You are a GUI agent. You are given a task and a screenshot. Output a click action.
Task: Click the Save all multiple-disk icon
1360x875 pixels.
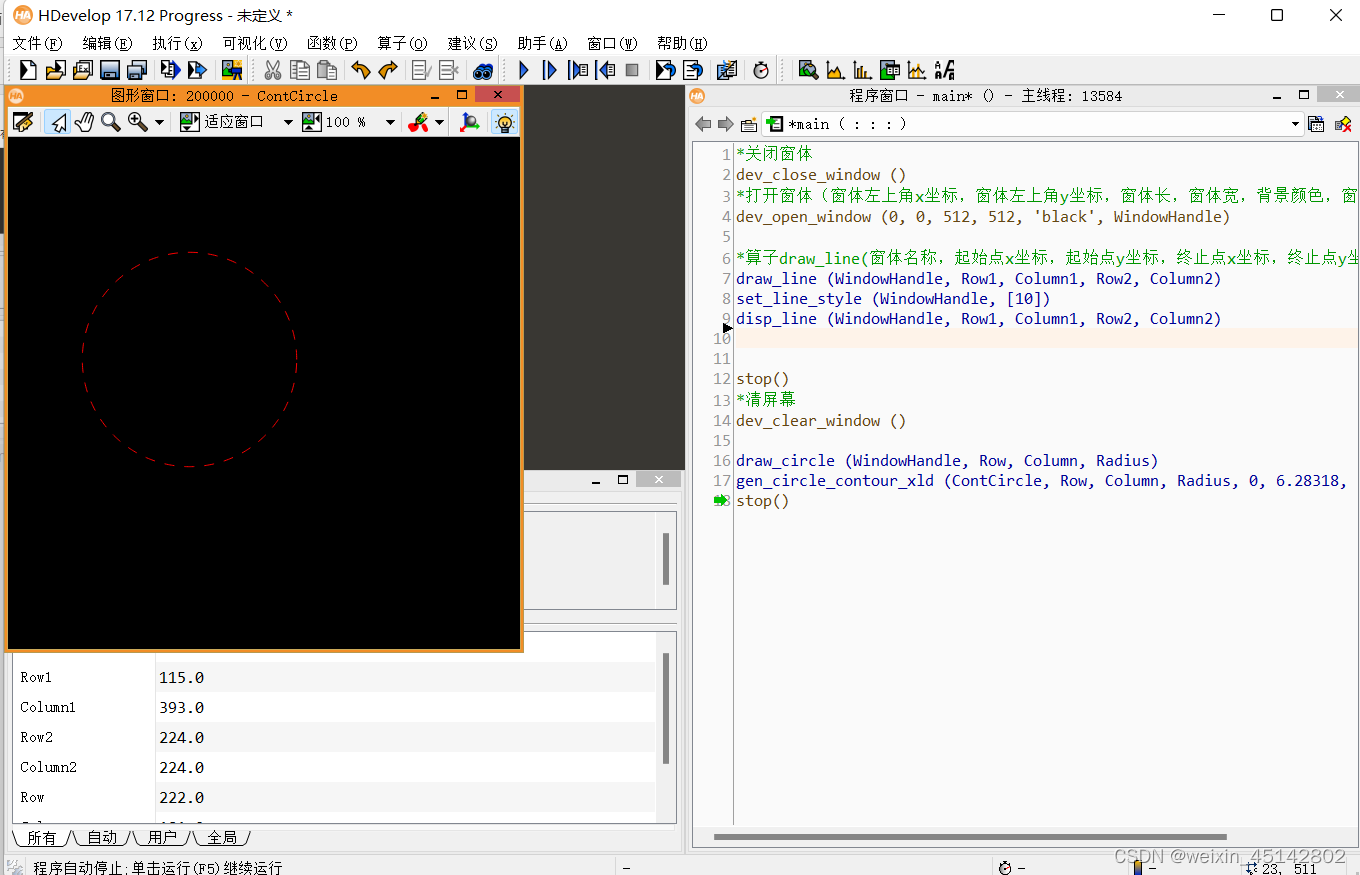[x=137, y=70]
